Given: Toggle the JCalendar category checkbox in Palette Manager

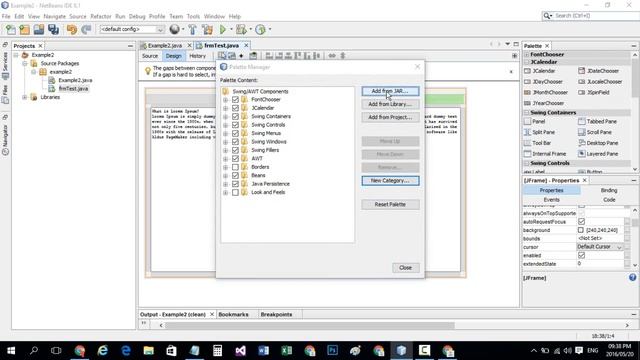Looking at the screenshot, I should pyautogui.click(x=236, y=108).
